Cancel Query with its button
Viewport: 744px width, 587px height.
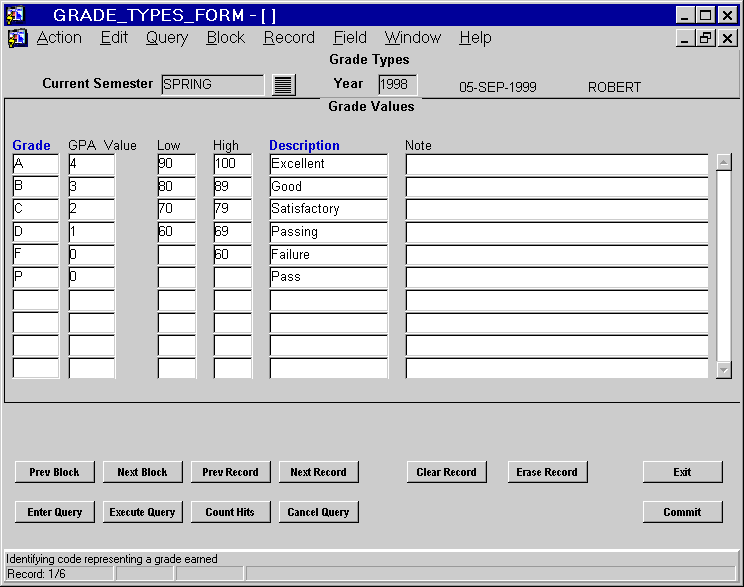point(318,512)
